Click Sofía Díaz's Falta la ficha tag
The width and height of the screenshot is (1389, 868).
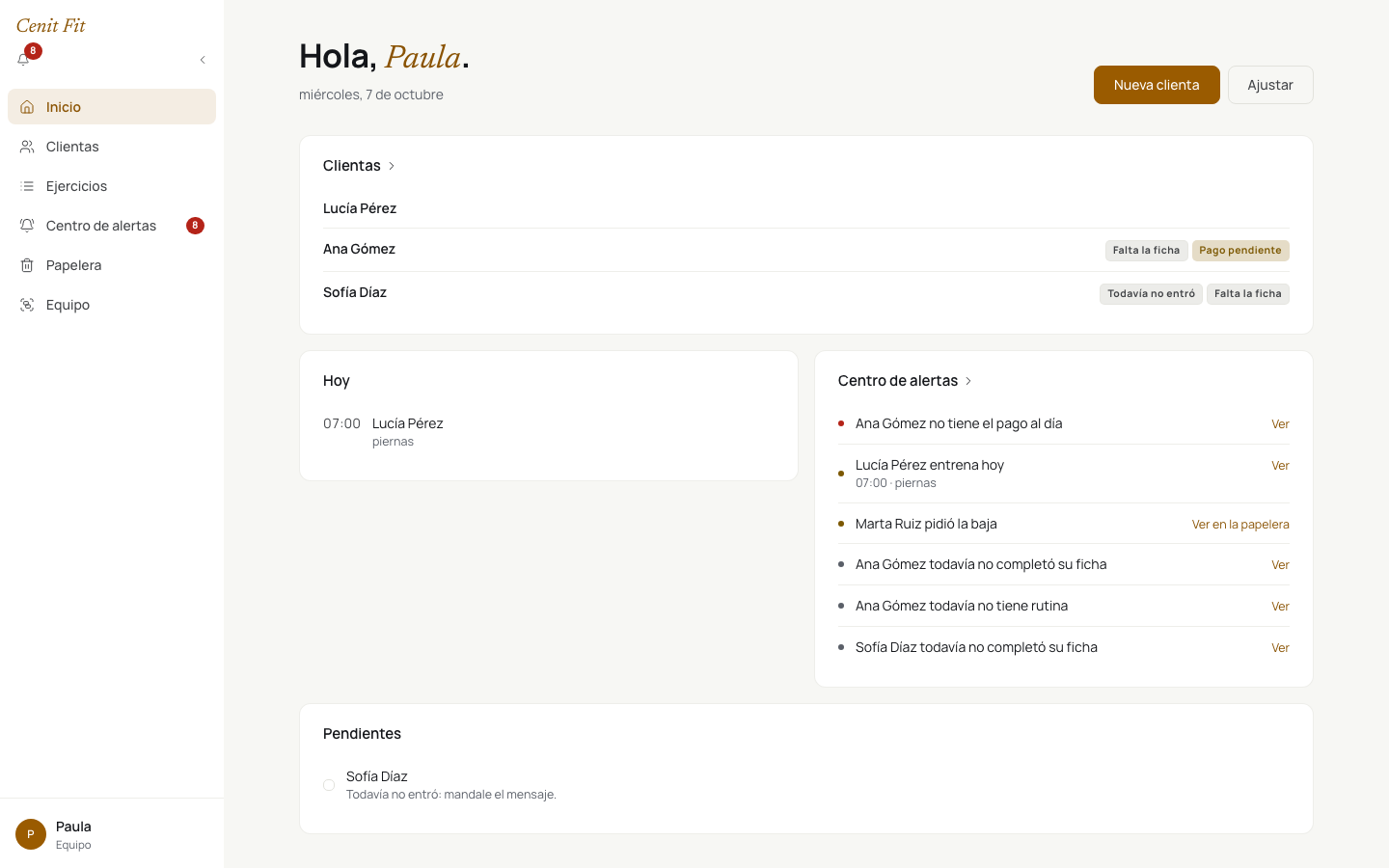point(1248,294)
